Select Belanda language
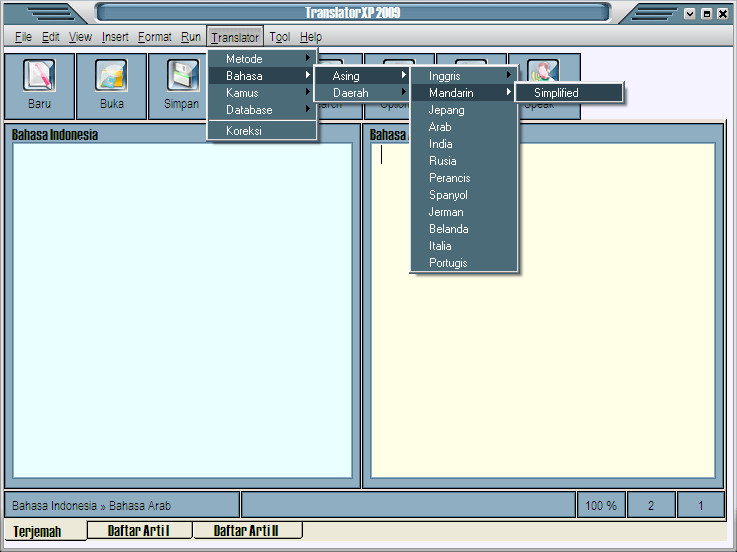 (464, 229)
